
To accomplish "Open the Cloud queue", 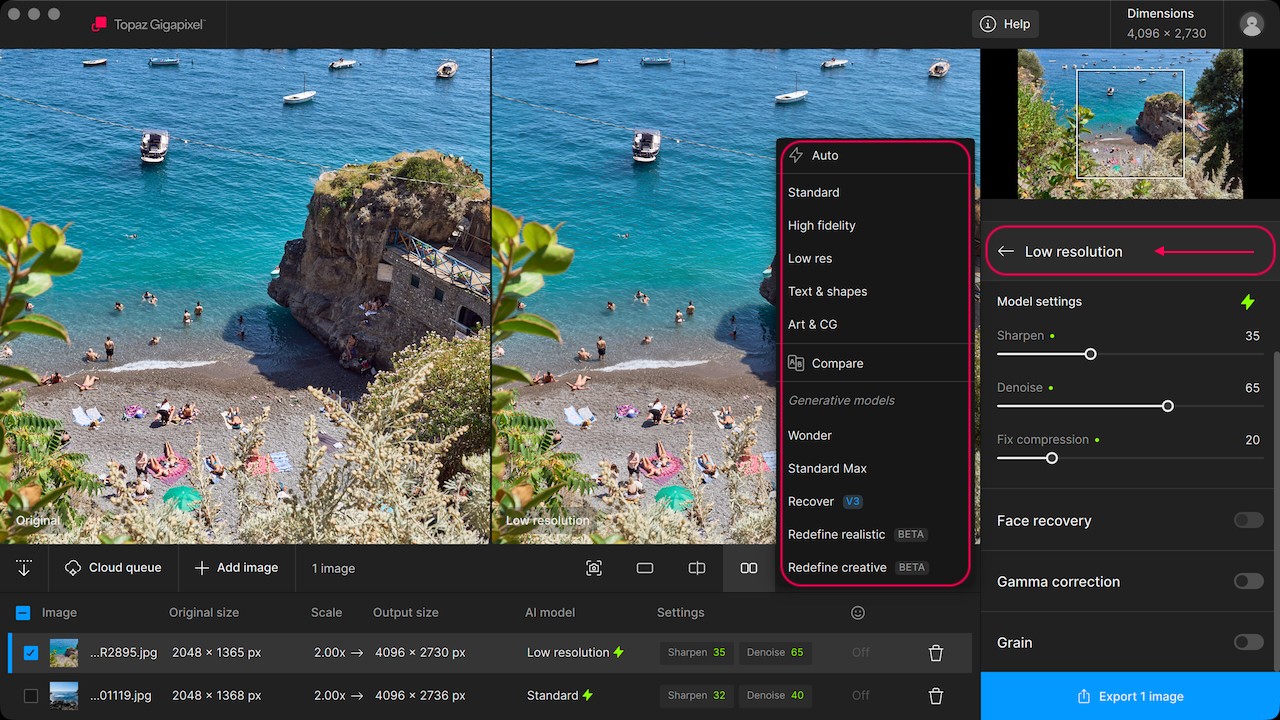I will point(113,568).
